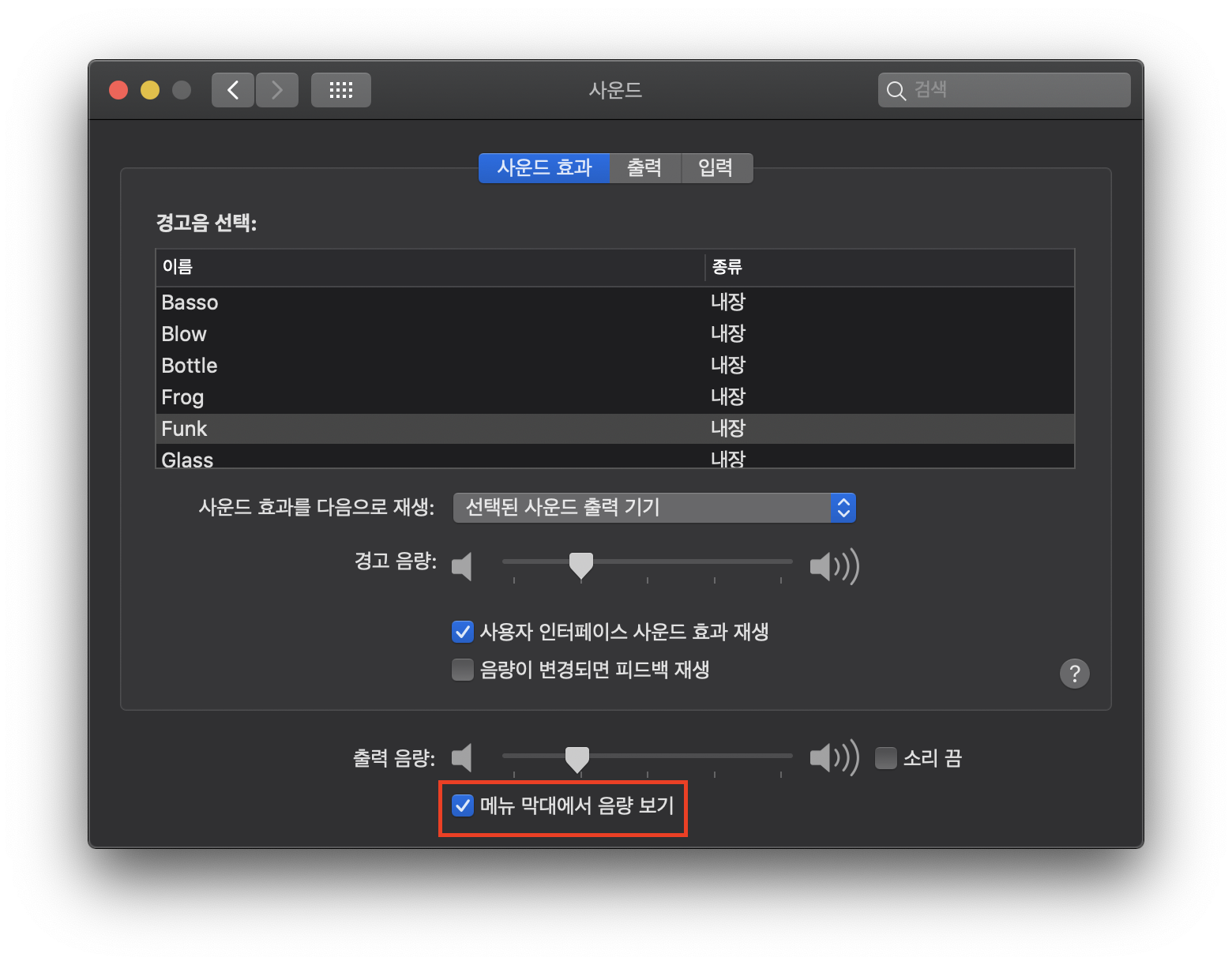Click the quiet speaker icon beside 출력 음량
This screenshot has width=1232, height=965.
coord(462,758)
